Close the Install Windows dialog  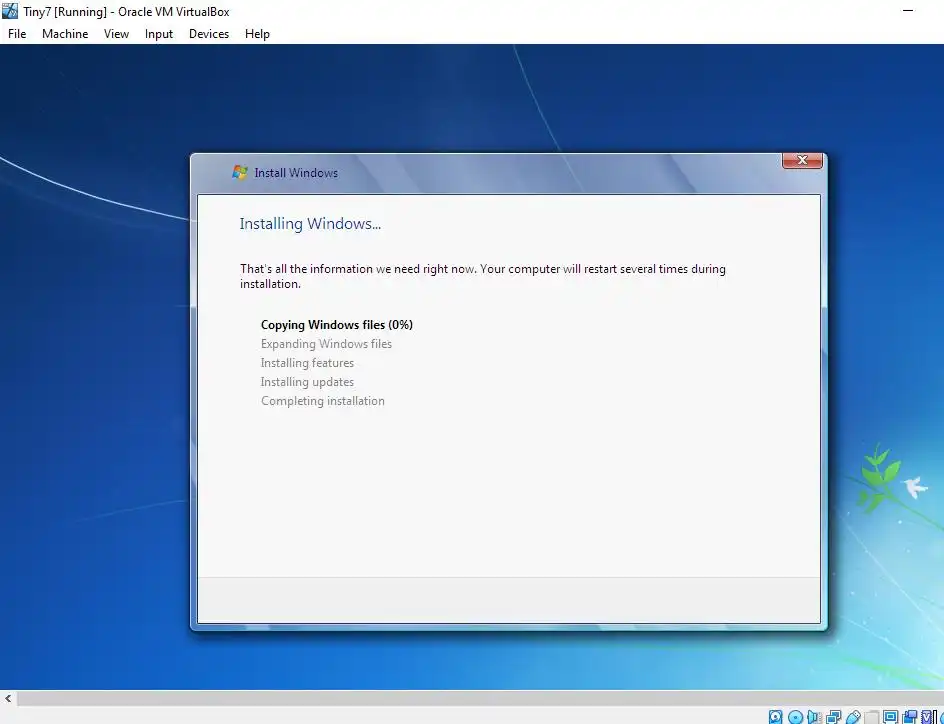coord(802,160)
